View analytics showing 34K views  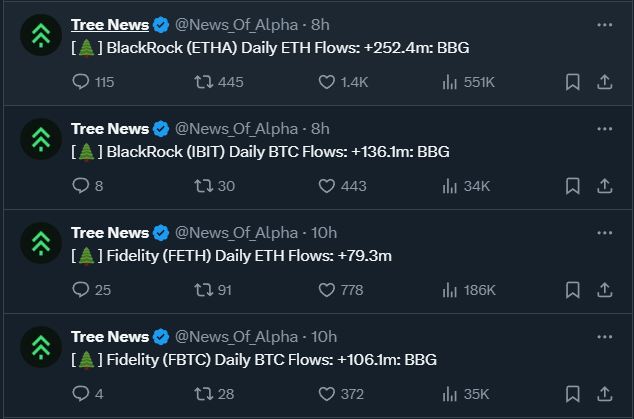[466, 186]
